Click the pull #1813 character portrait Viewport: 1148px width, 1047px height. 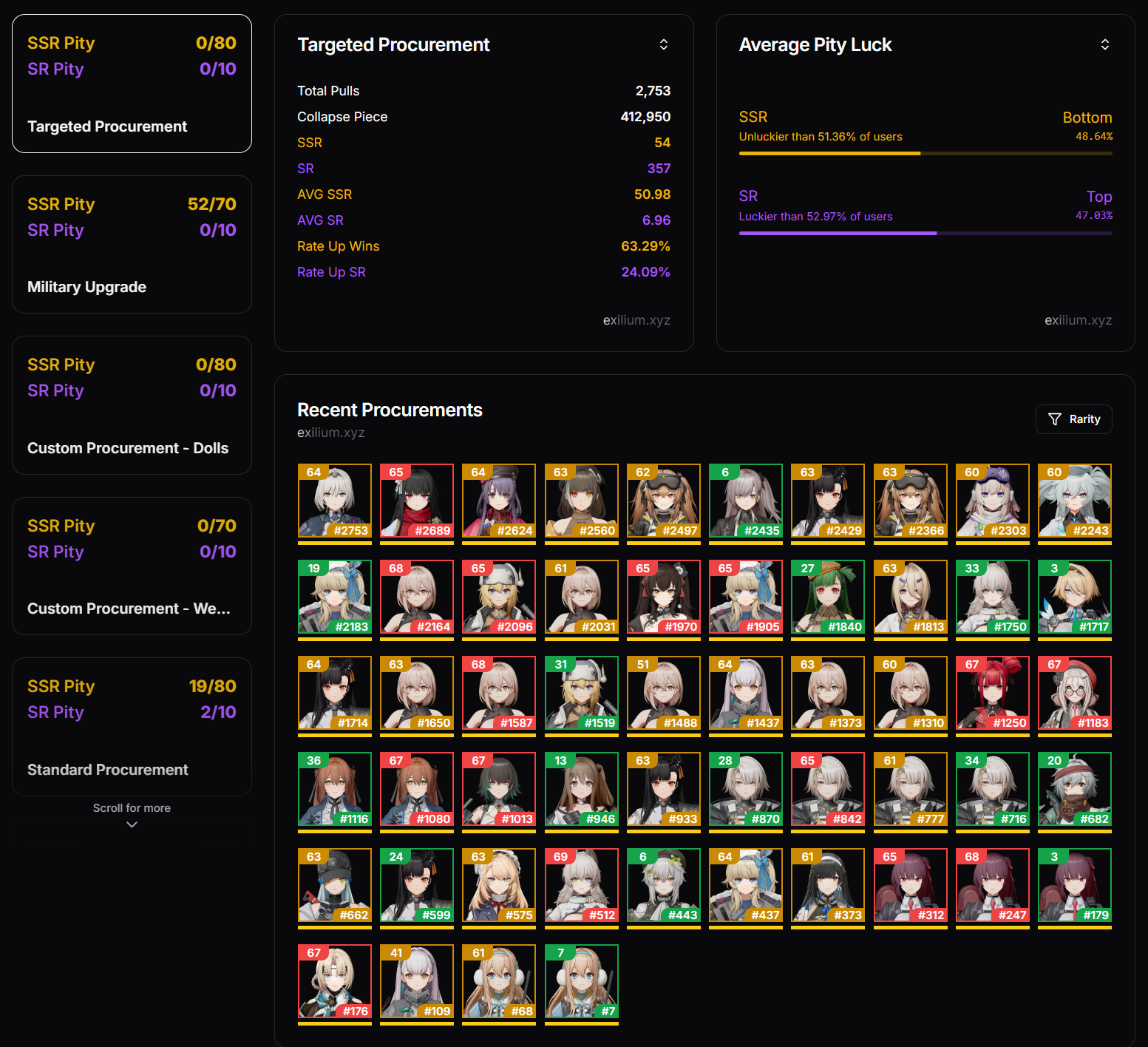911,597
